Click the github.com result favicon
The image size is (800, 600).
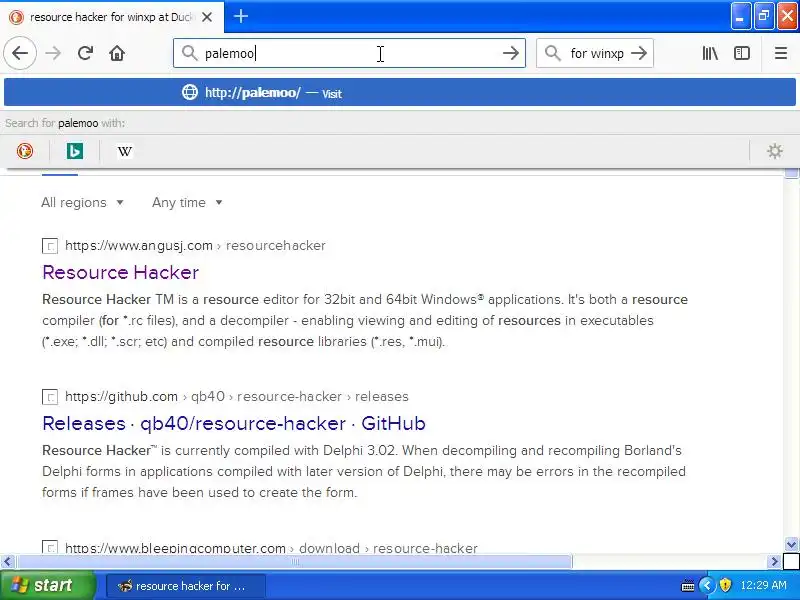[x=49, y=397]
